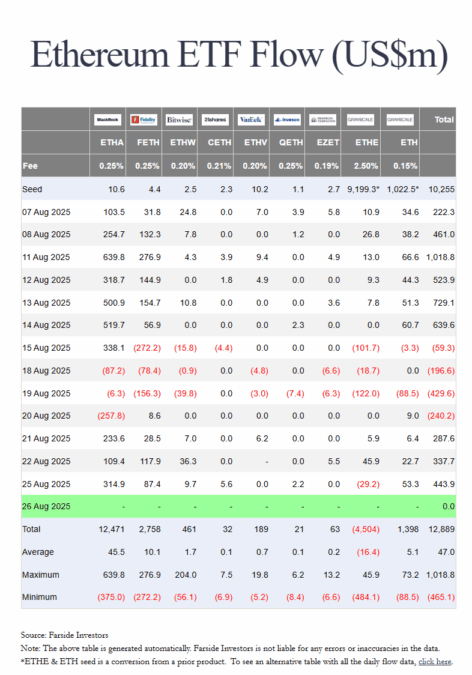
Task: Select the '15 Aug 2025' row label
Action: coord(46,348)
